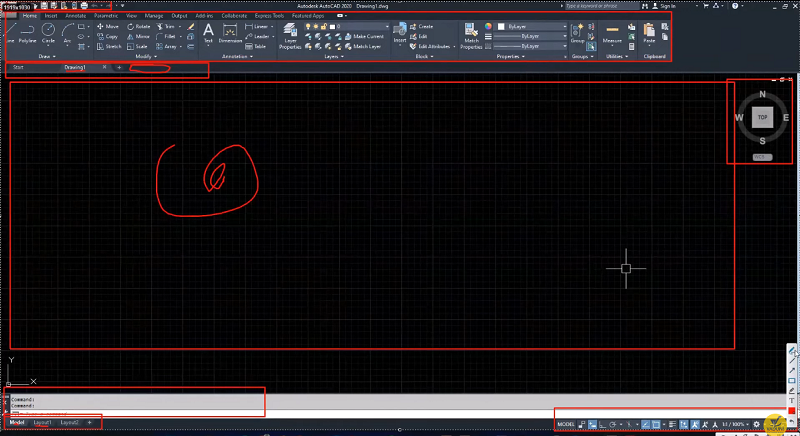Screen dimensions: 800x436
Task: Open the WCS button below ViewCube
Action: click(762, 157)
